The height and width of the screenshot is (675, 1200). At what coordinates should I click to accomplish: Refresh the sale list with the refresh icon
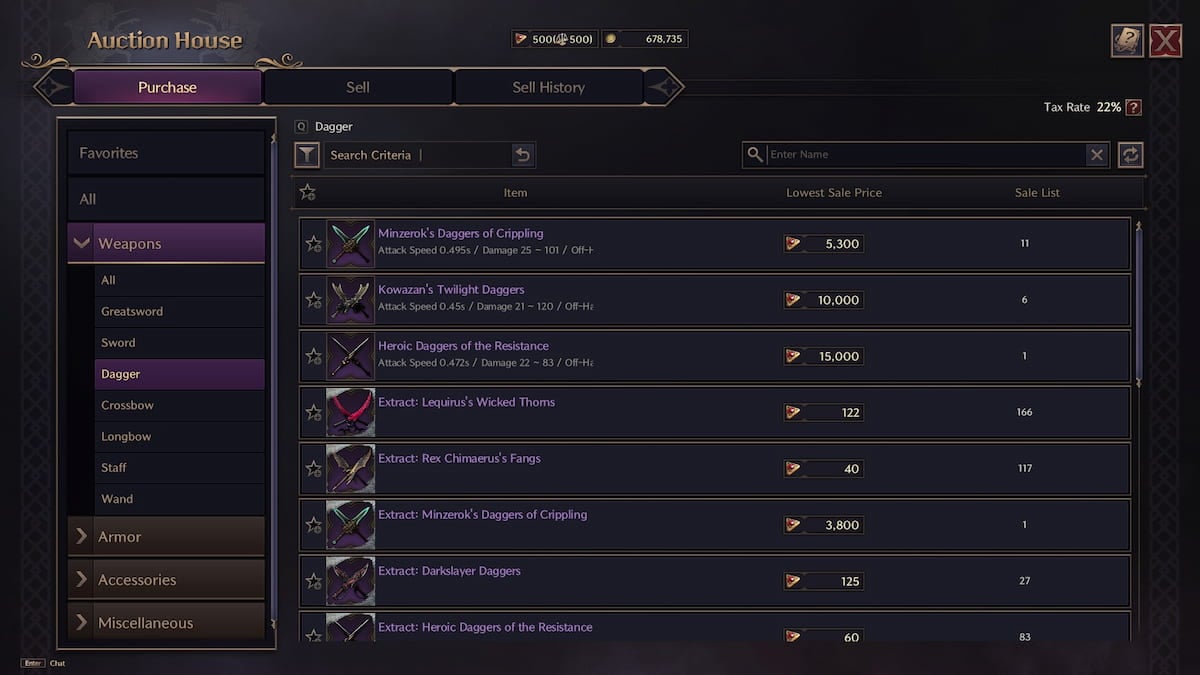click(1131, 155)
